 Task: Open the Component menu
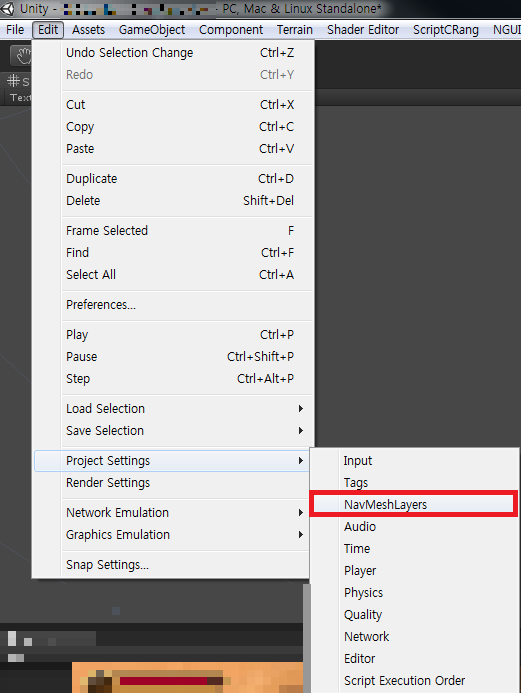pos(231,30)
